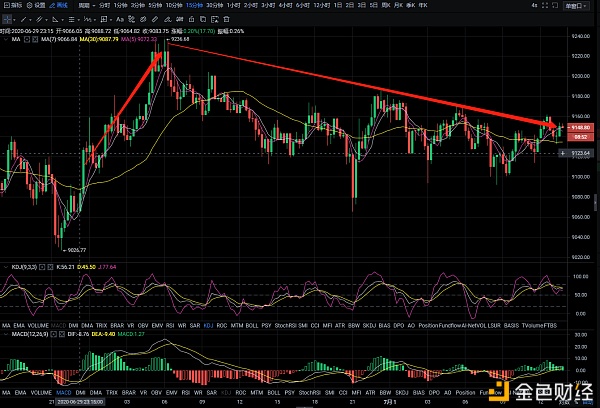Switch to the 月K timeframe
600x408 pixels.
pyautogui.click(x=398, y=5)
